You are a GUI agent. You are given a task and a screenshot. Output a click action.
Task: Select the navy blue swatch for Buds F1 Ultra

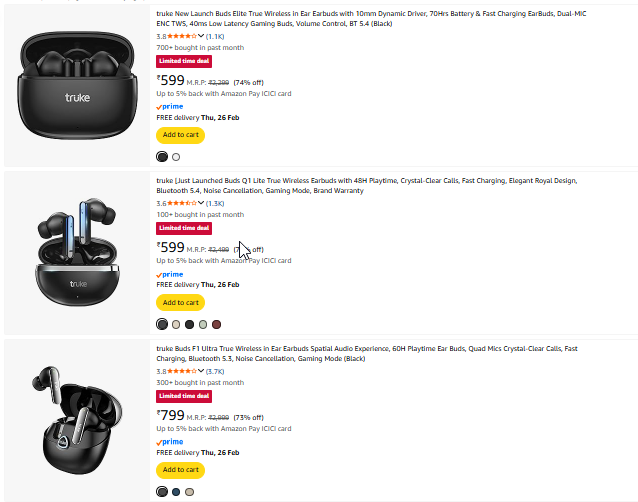point(176,492)
